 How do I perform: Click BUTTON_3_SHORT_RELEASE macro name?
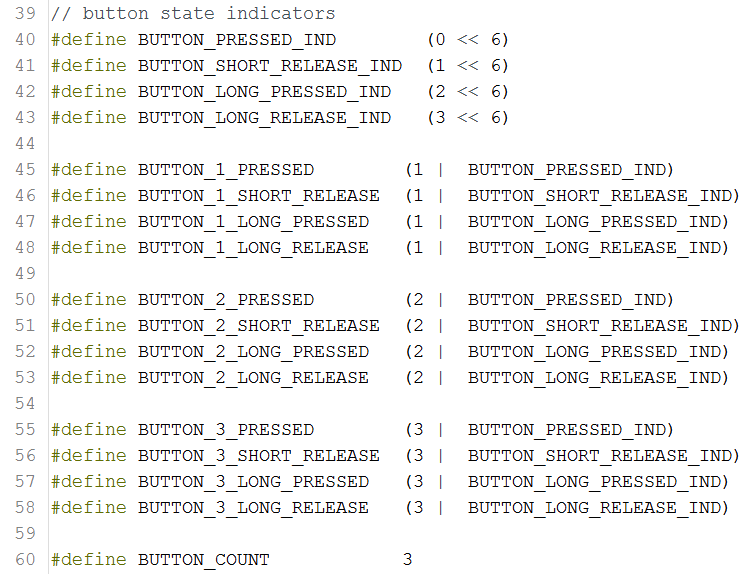(x=259, y=456)
